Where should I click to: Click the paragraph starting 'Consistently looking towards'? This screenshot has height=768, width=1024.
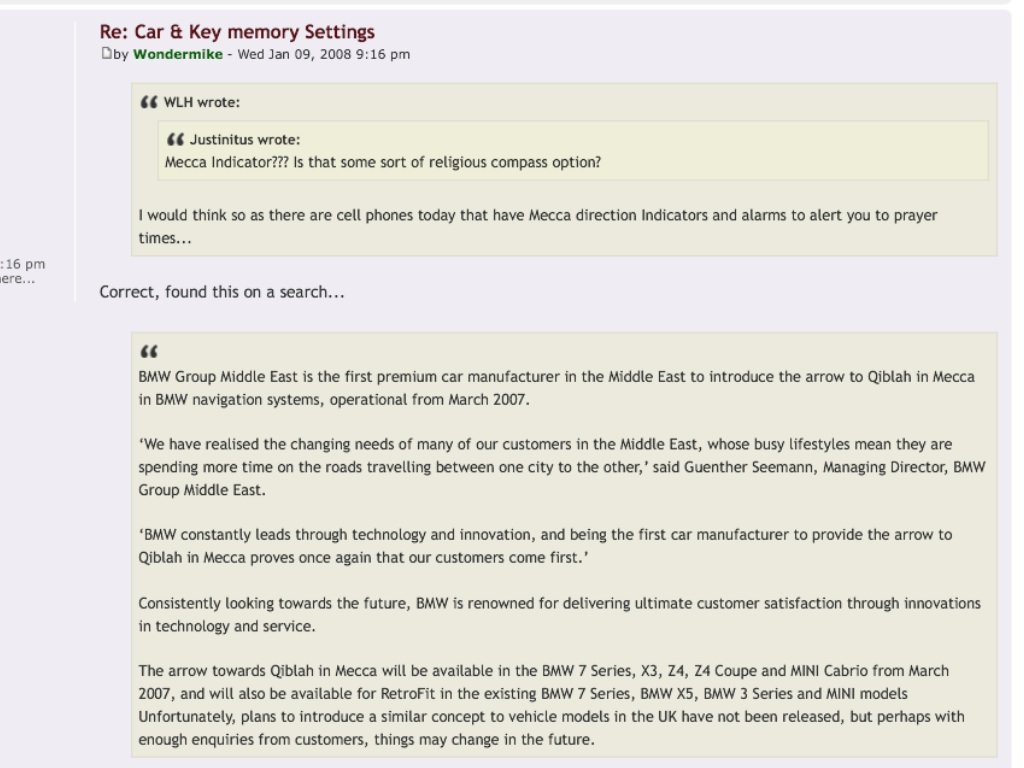(559, 615)
